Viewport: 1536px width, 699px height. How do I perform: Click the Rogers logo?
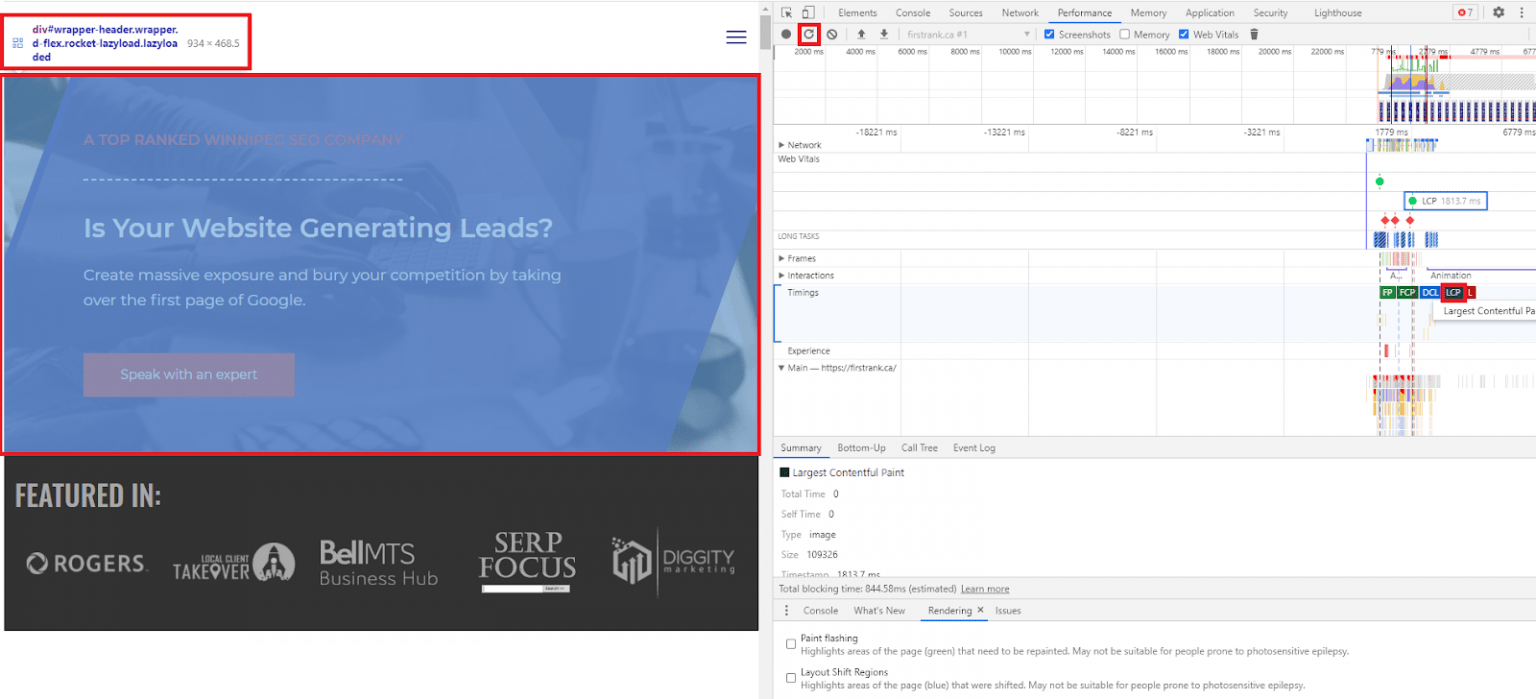coord(87,564)
